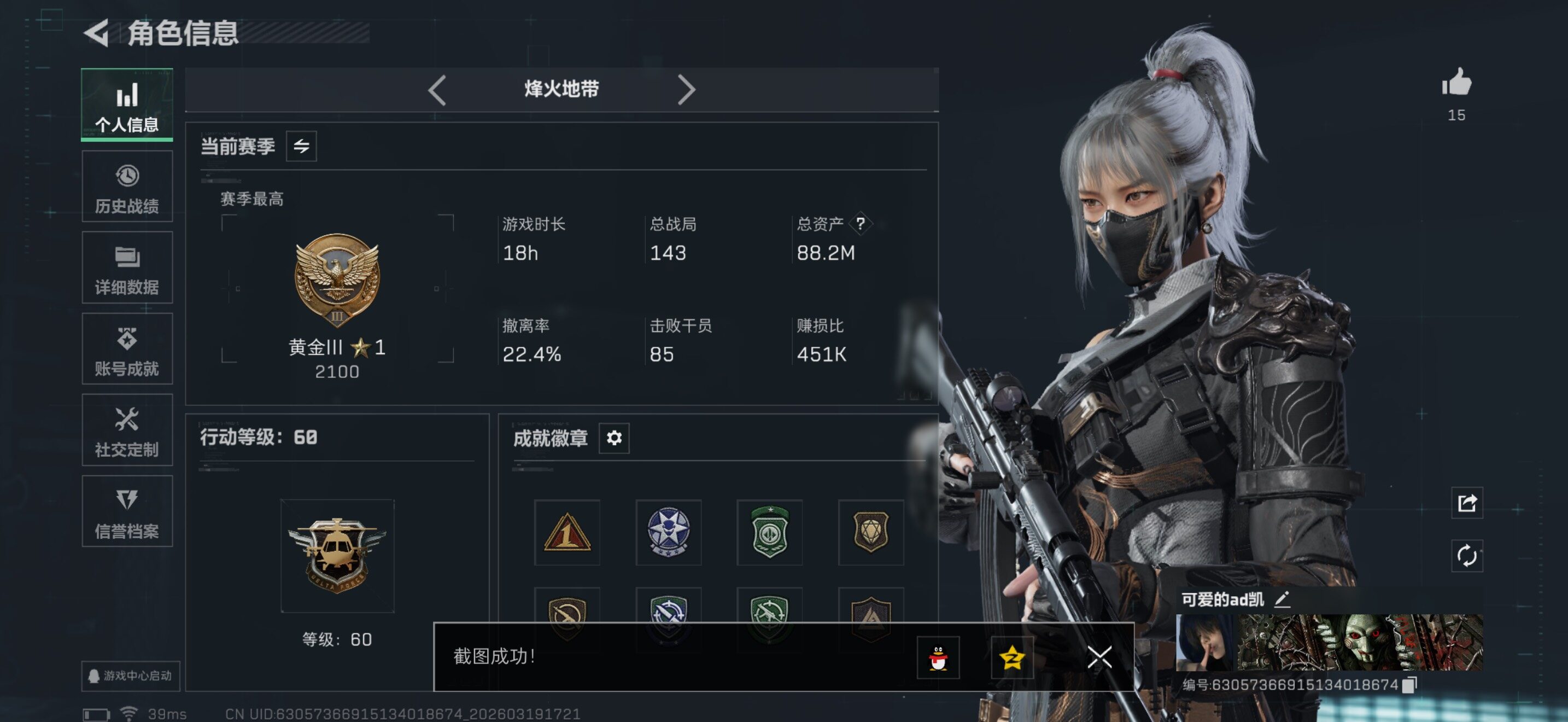The height and width of the screenshot is (722, 1568).
Task: Open the share icon on the right side
Action: coord(1467,503)
